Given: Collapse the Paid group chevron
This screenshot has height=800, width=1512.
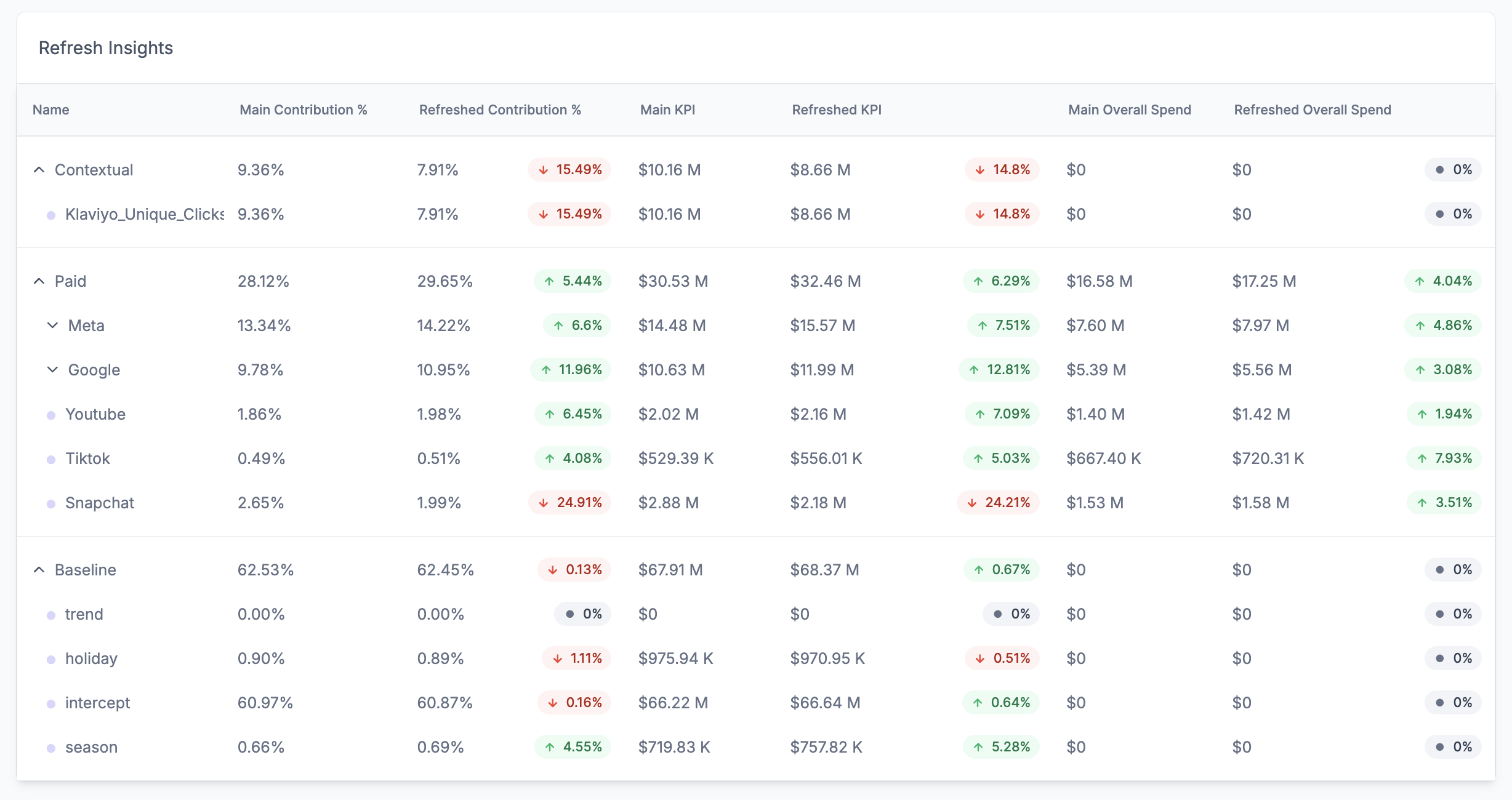Looking at the screenshot, I should point(39,281).
